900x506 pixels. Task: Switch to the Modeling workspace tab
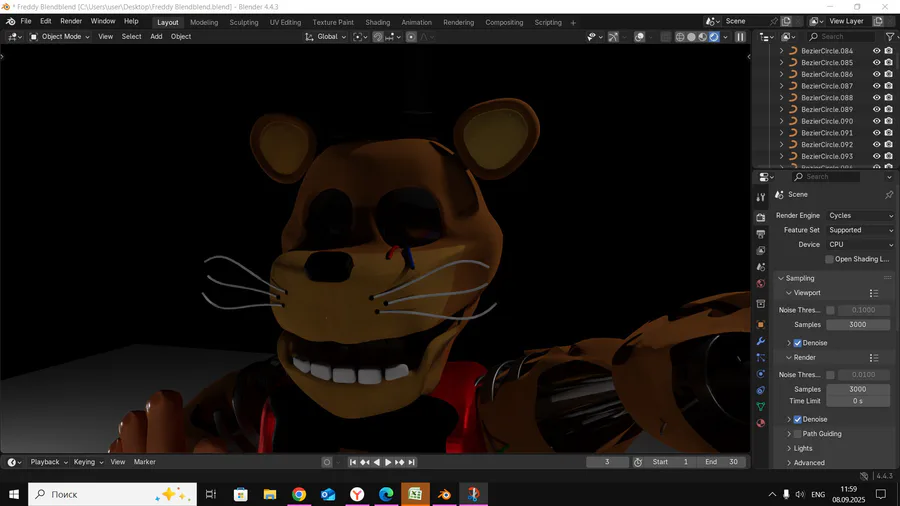point(204,22)
